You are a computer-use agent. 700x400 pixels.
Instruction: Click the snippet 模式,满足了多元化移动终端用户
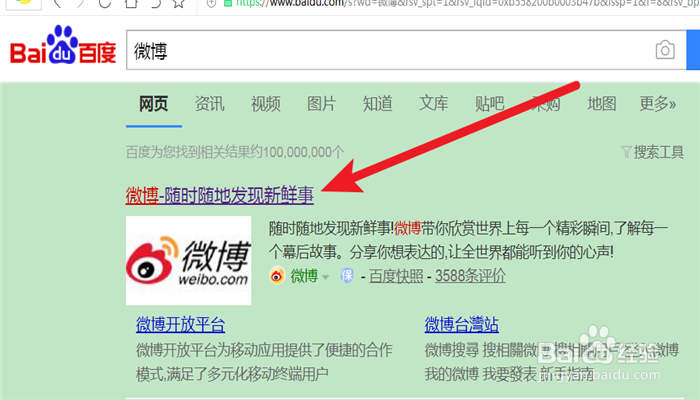232,374
